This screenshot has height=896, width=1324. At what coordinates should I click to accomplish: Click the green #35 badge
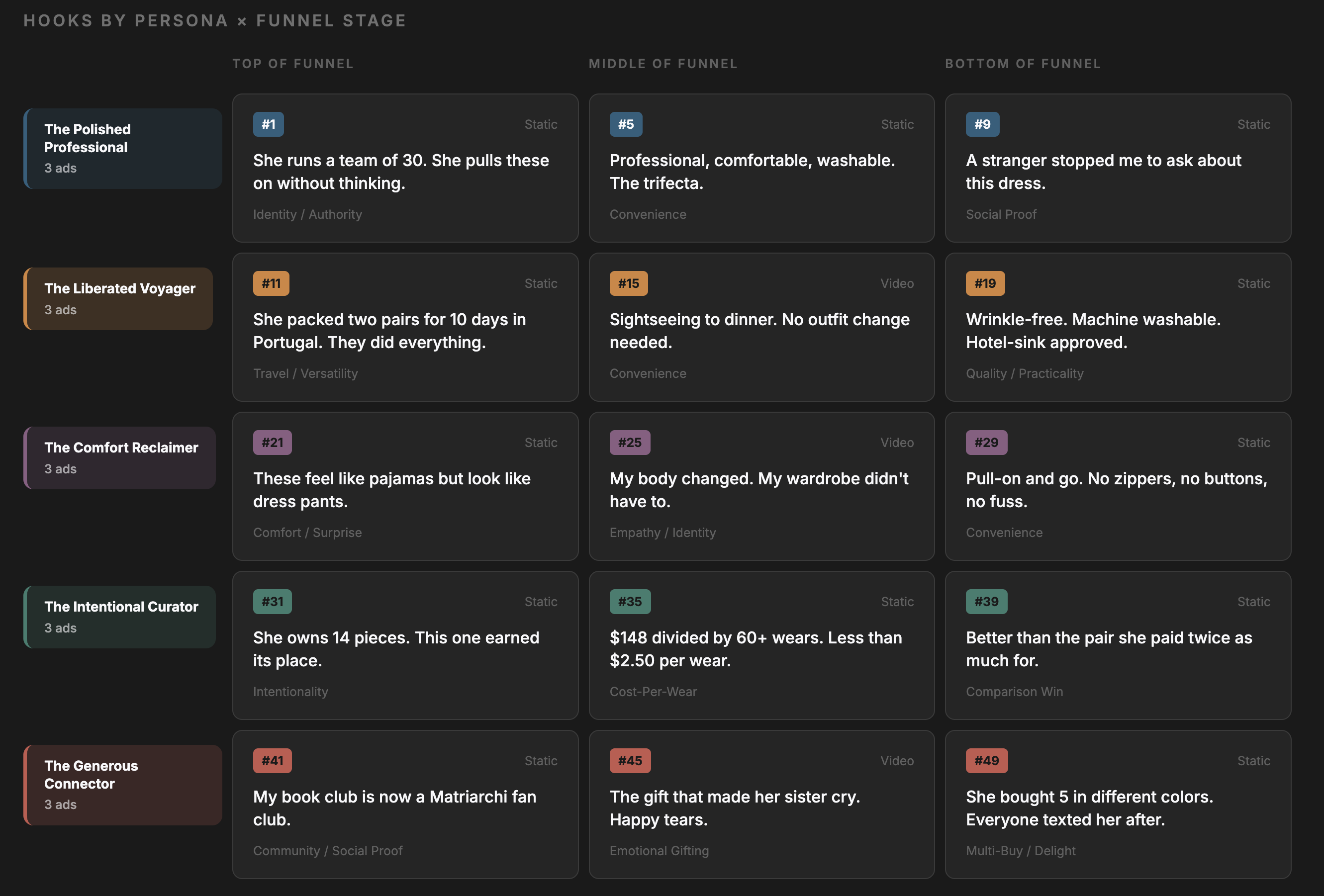tap(630, 602)
